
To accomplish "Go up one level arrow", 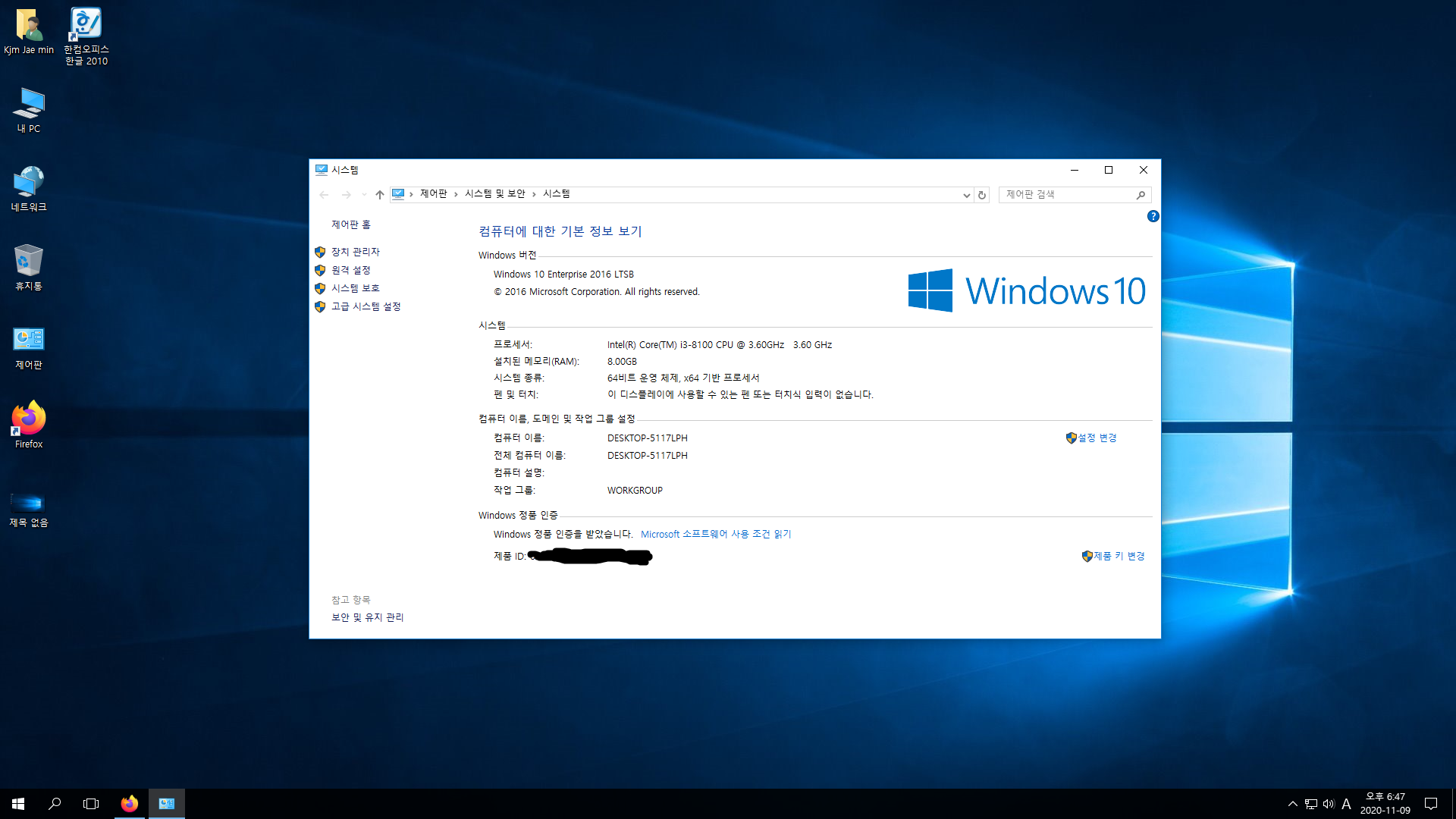I will 380,195.
